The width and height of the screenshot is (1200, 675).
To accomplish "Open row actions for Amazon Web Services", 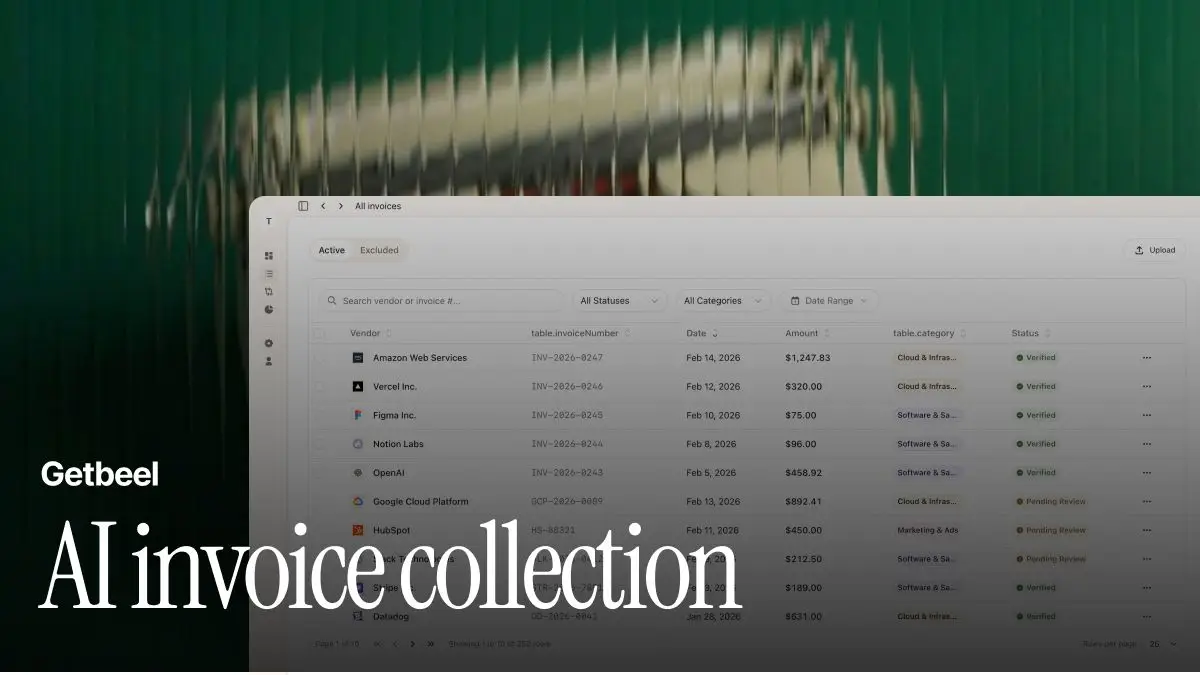I will [1147, 358].
